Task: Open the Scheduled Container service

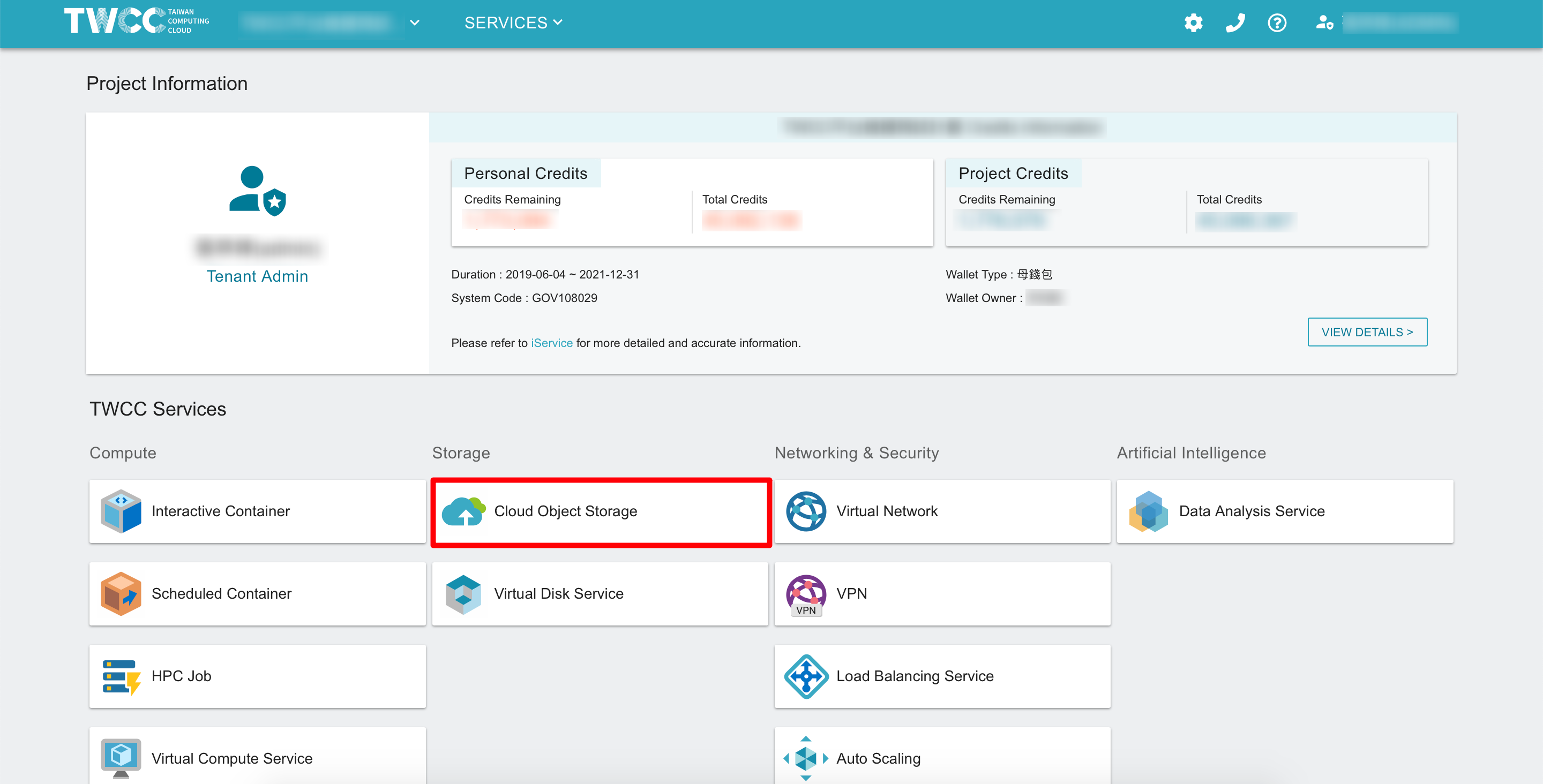Action: (258, 593)
